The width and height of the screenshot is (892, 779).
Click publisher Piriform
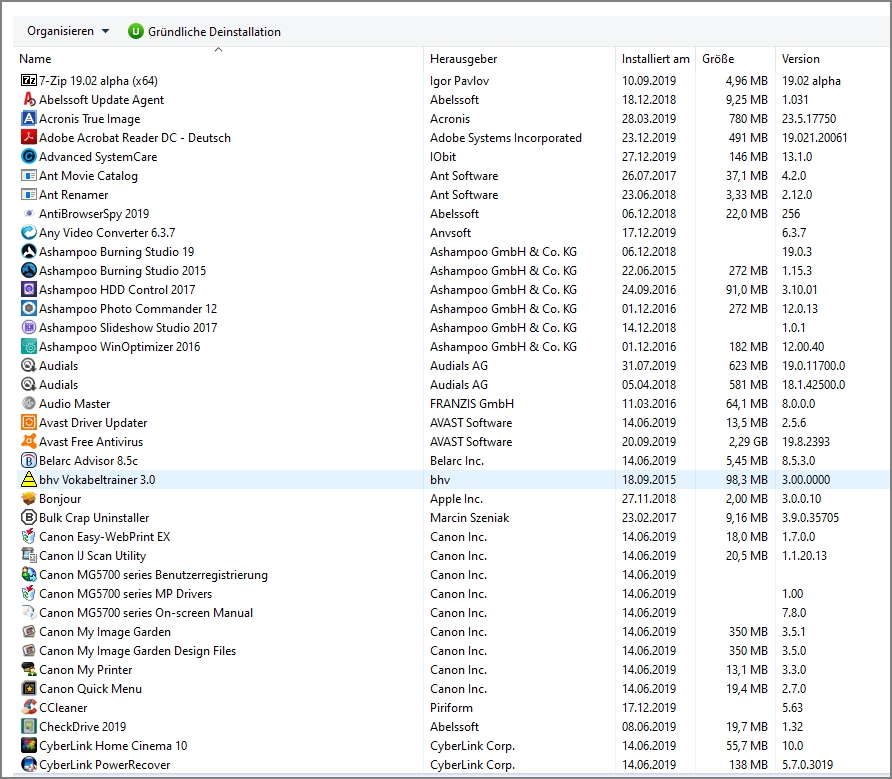click(x=451, y=708)
